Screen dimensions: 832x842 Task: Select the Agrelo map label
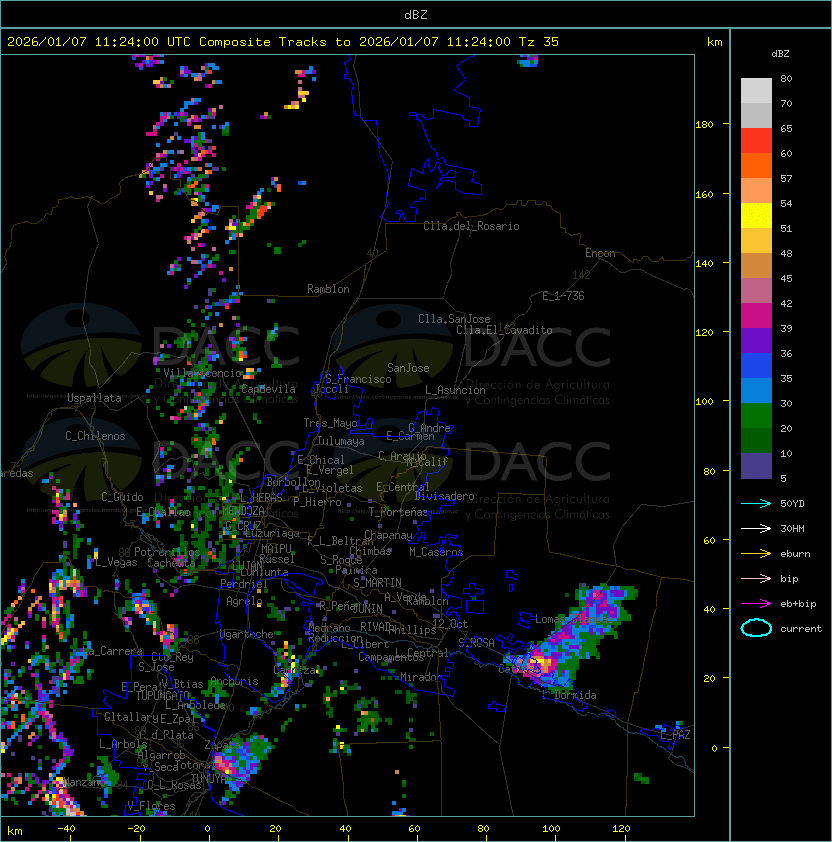(244, 601)
